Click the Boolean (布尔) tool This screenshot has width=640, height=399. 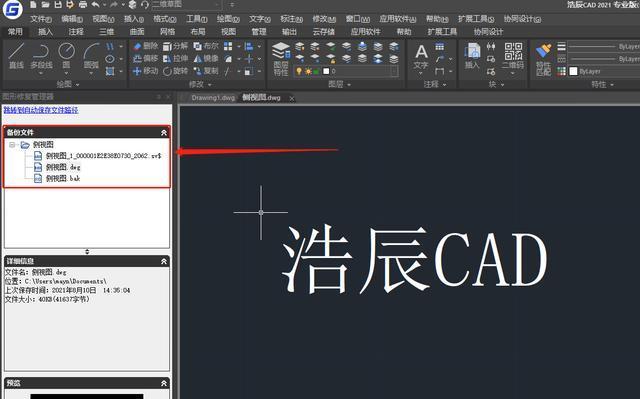[206, 46]
